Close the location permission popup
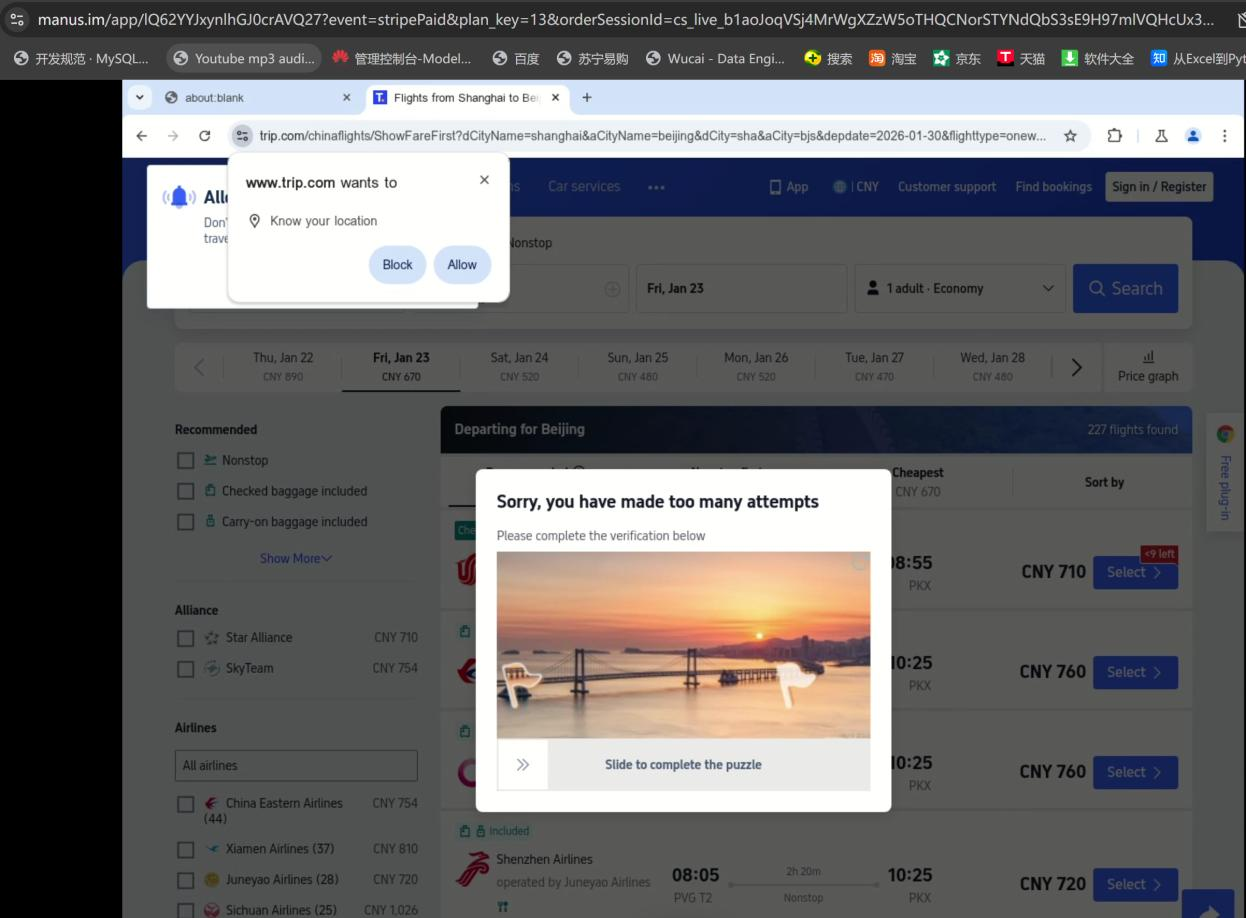The height and width of the screenshot is (918, 1246). tap(484, 180)
